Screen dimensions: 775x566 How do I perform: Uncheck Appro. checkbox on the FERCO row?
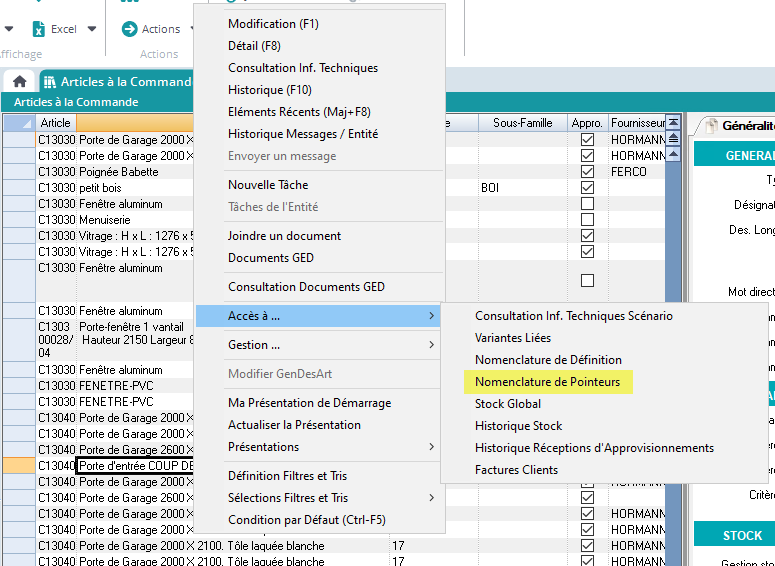(x=587, y=172)
